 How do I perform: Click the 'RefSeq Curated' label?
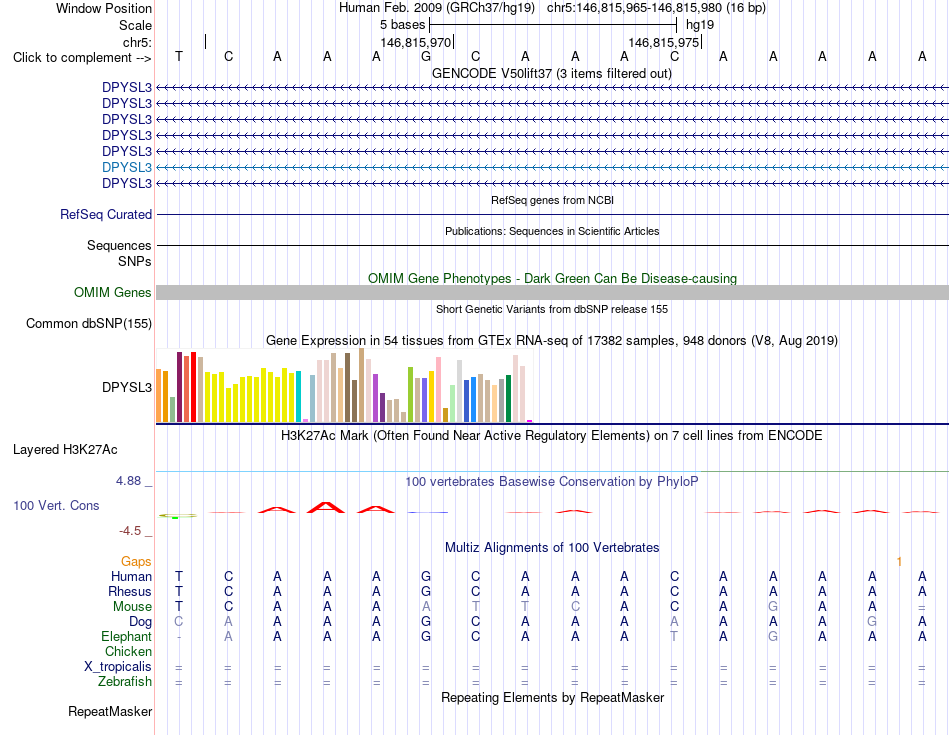tap(106, 215)
